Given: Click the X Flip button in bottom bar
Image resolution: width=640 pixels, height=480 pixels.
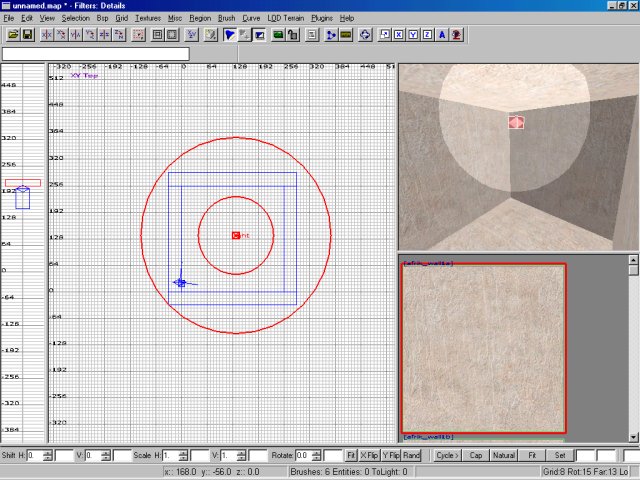Looking at the screenshot, I should click(x=369, y=455).
